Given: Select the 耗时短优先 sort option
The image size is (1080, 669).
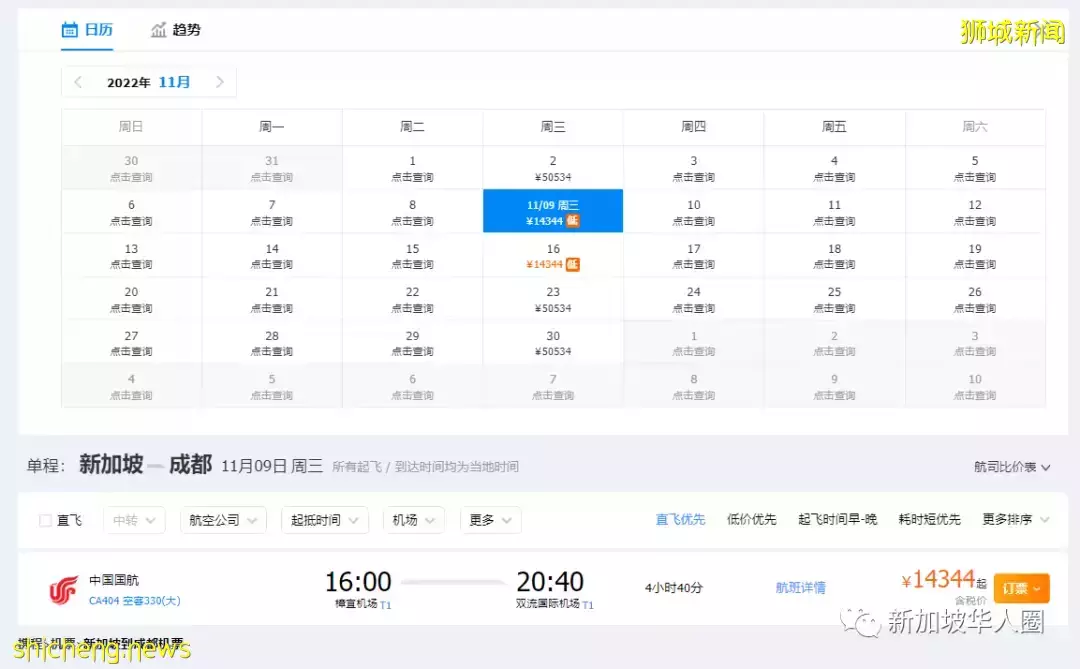Looking at the screenshot, I should tap(930, 519).
